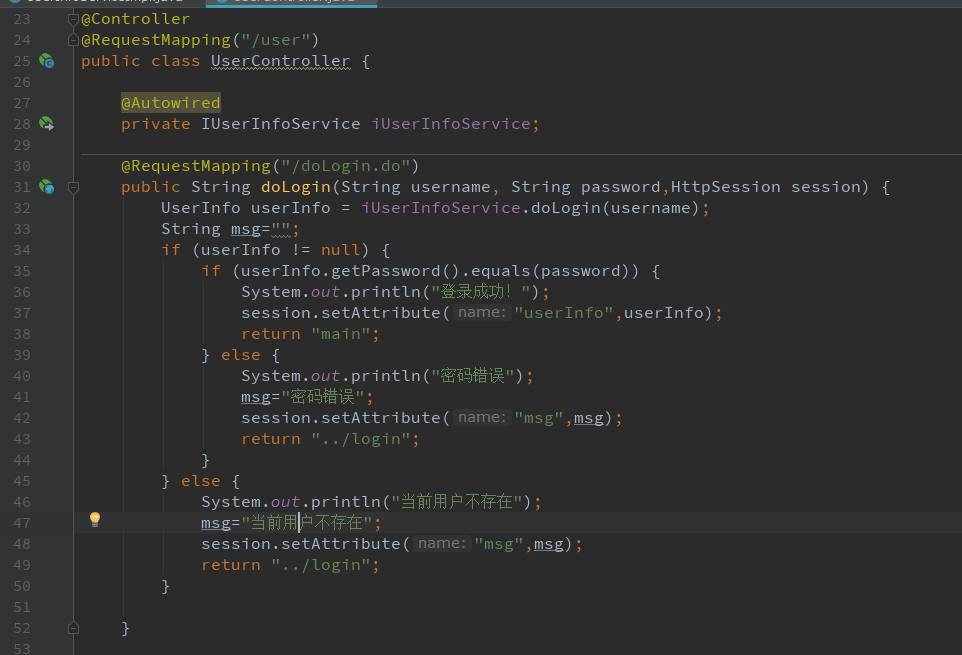Click the "main" return string
This screenshot has width=962, height=655.
(x=341, y=334)
